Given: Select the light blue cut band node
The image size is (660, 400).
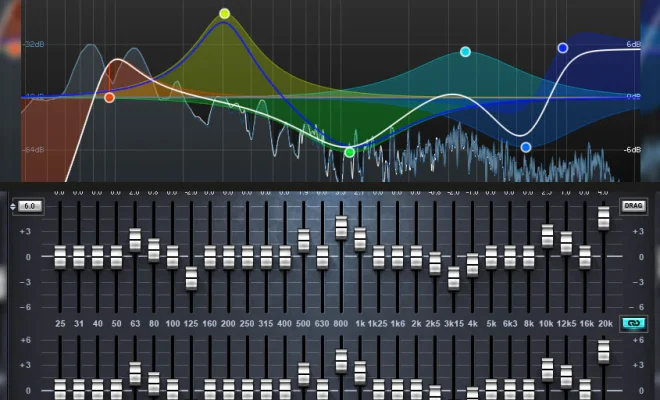Looking at the screenshot, I should coord(526,147).
